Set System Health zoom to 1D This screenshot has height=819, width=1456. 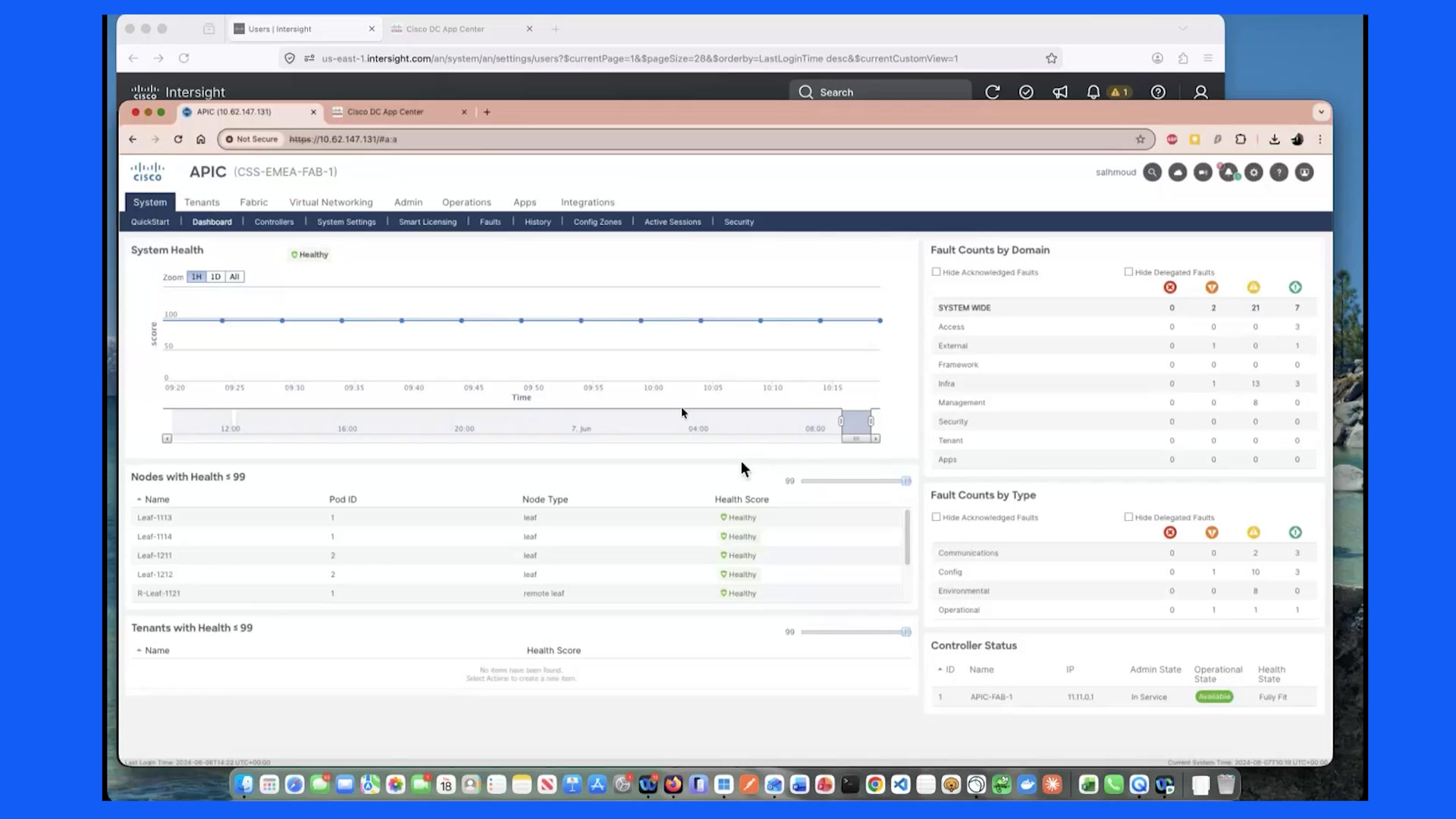[215, 277]
